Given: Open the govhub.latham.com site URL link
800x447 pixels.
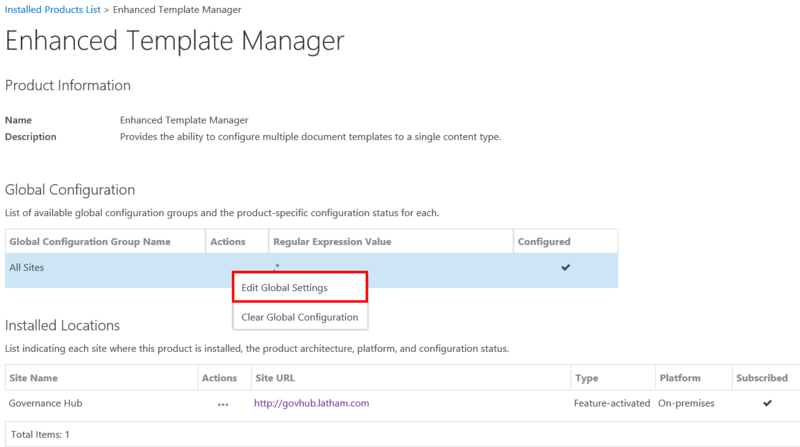Looking at the screenshot, I should [311, 403].
